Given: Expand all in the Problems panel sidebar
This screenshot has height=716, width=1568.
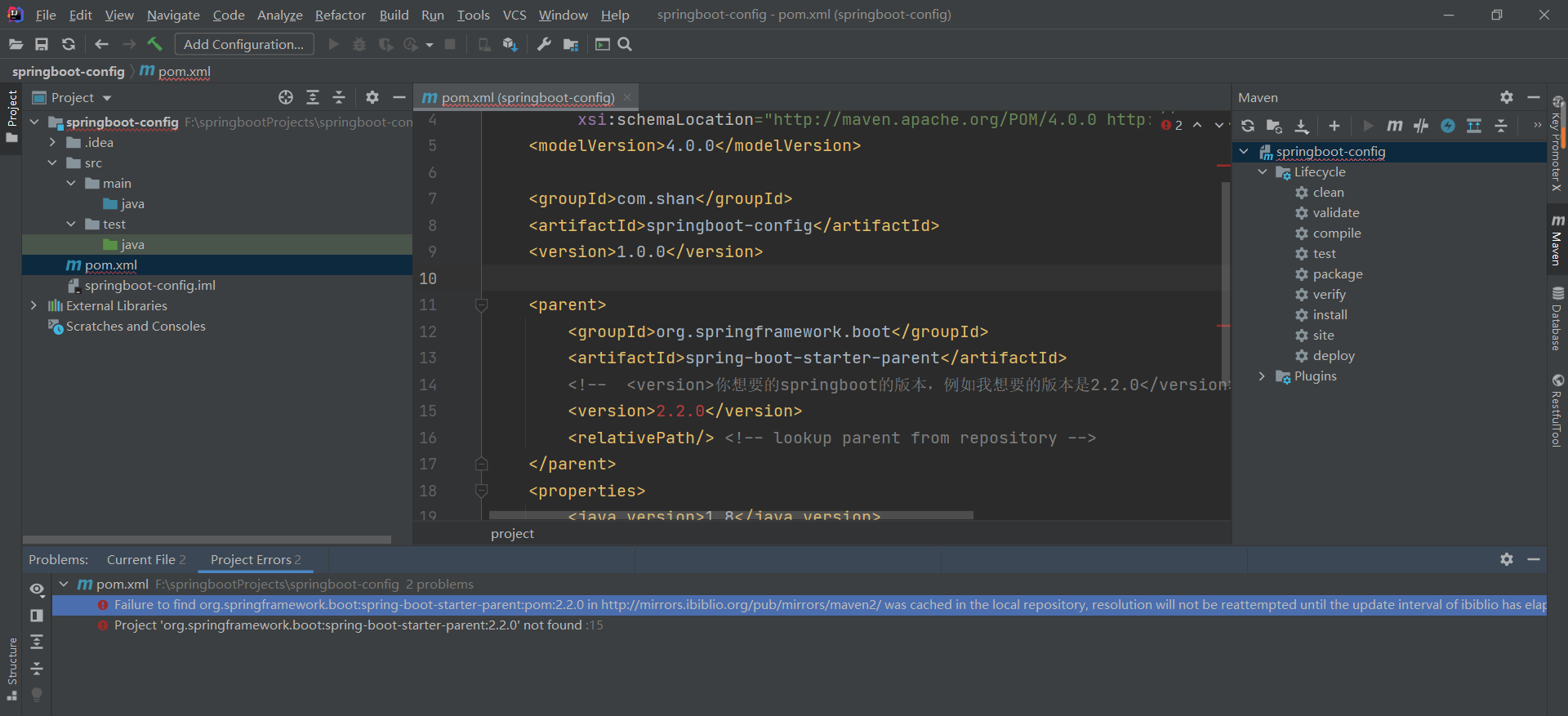Looking at the screenshot, I should [37, 642].
